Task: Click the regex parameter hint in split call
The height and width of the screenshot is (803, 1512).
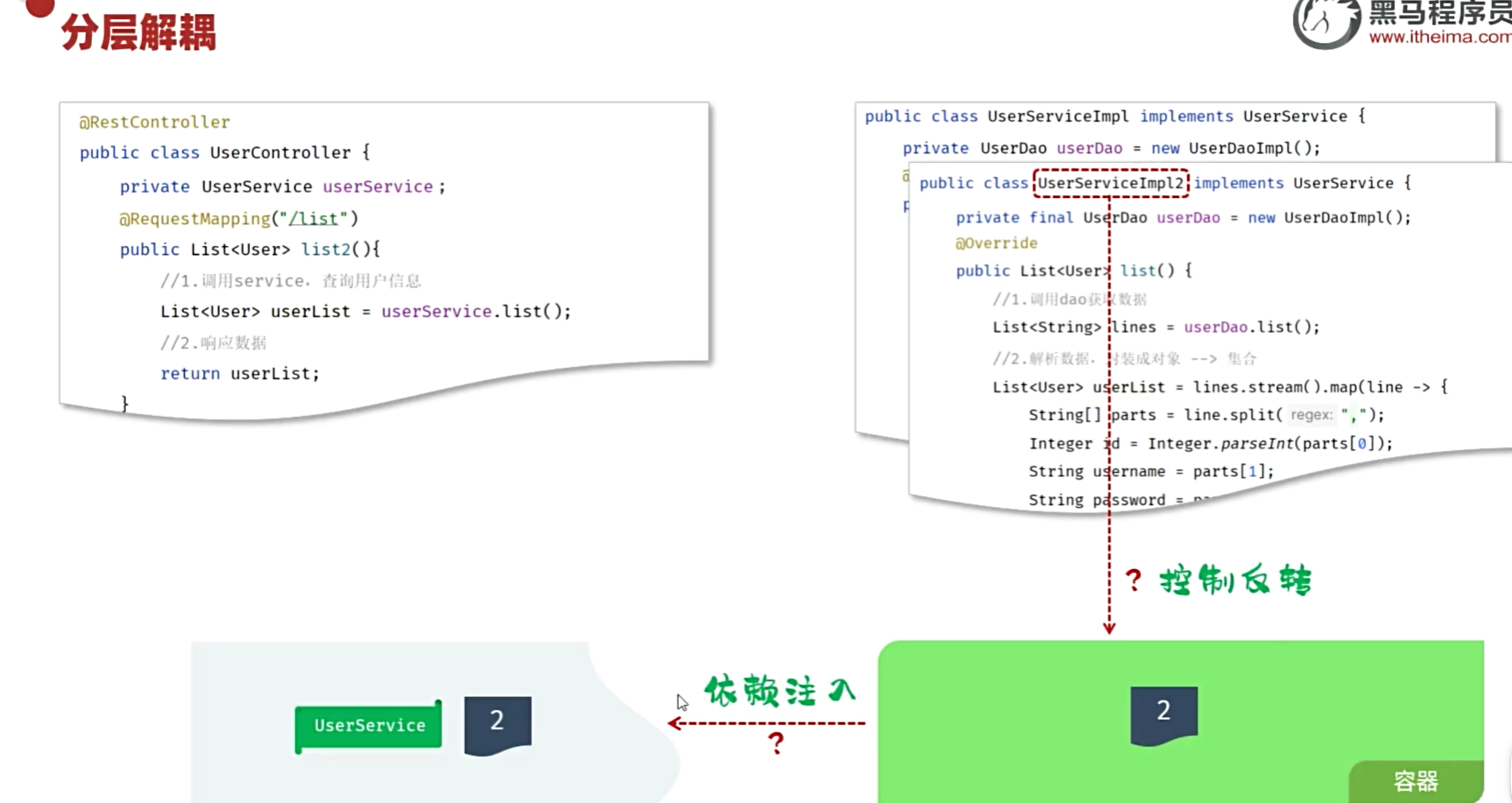Action: tap(1311, 415)
